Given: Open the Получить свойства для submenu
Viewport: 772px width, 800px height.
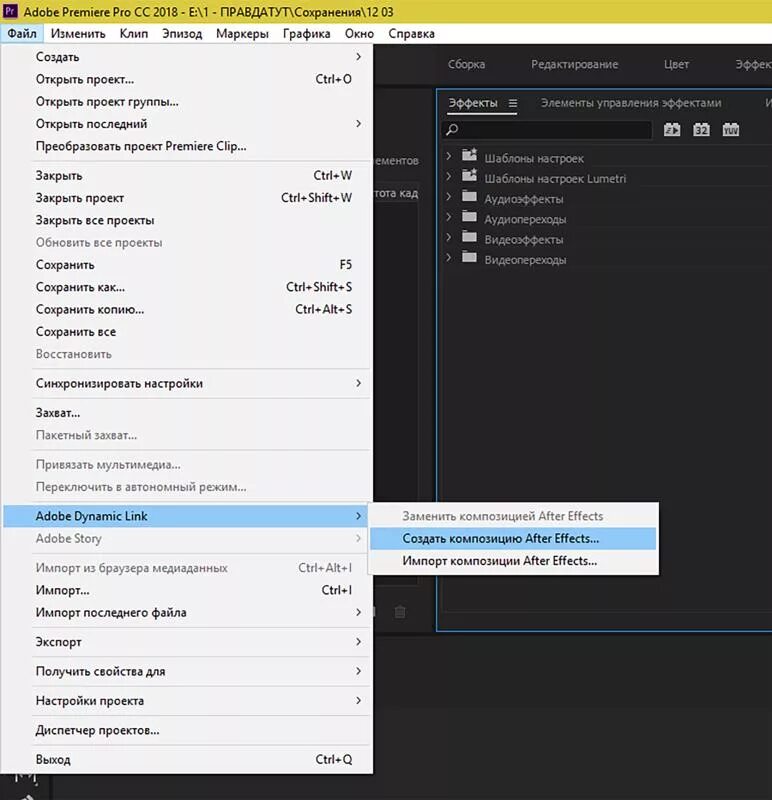Looking at the screenshot, I should point(187,671).
